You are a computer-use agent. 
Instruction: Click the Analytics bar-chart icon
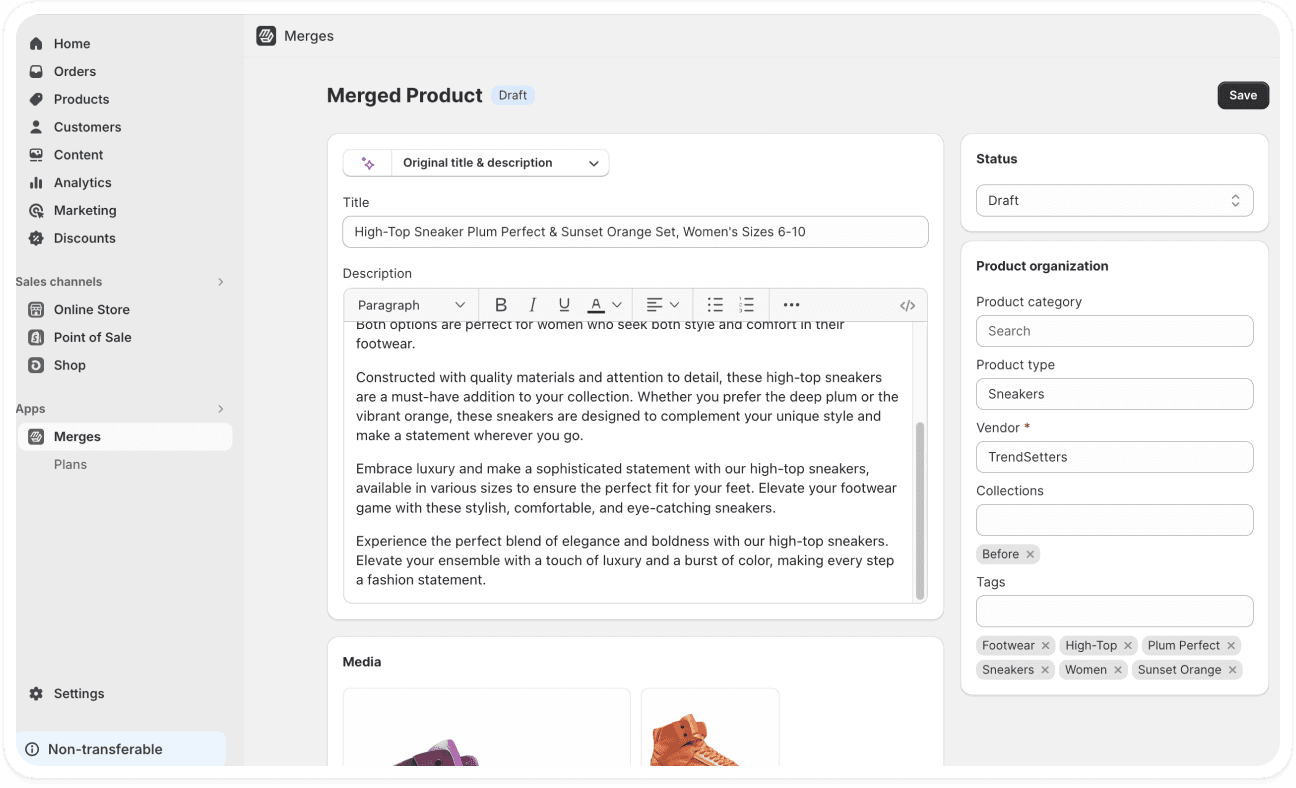click(x=37, y=182)
